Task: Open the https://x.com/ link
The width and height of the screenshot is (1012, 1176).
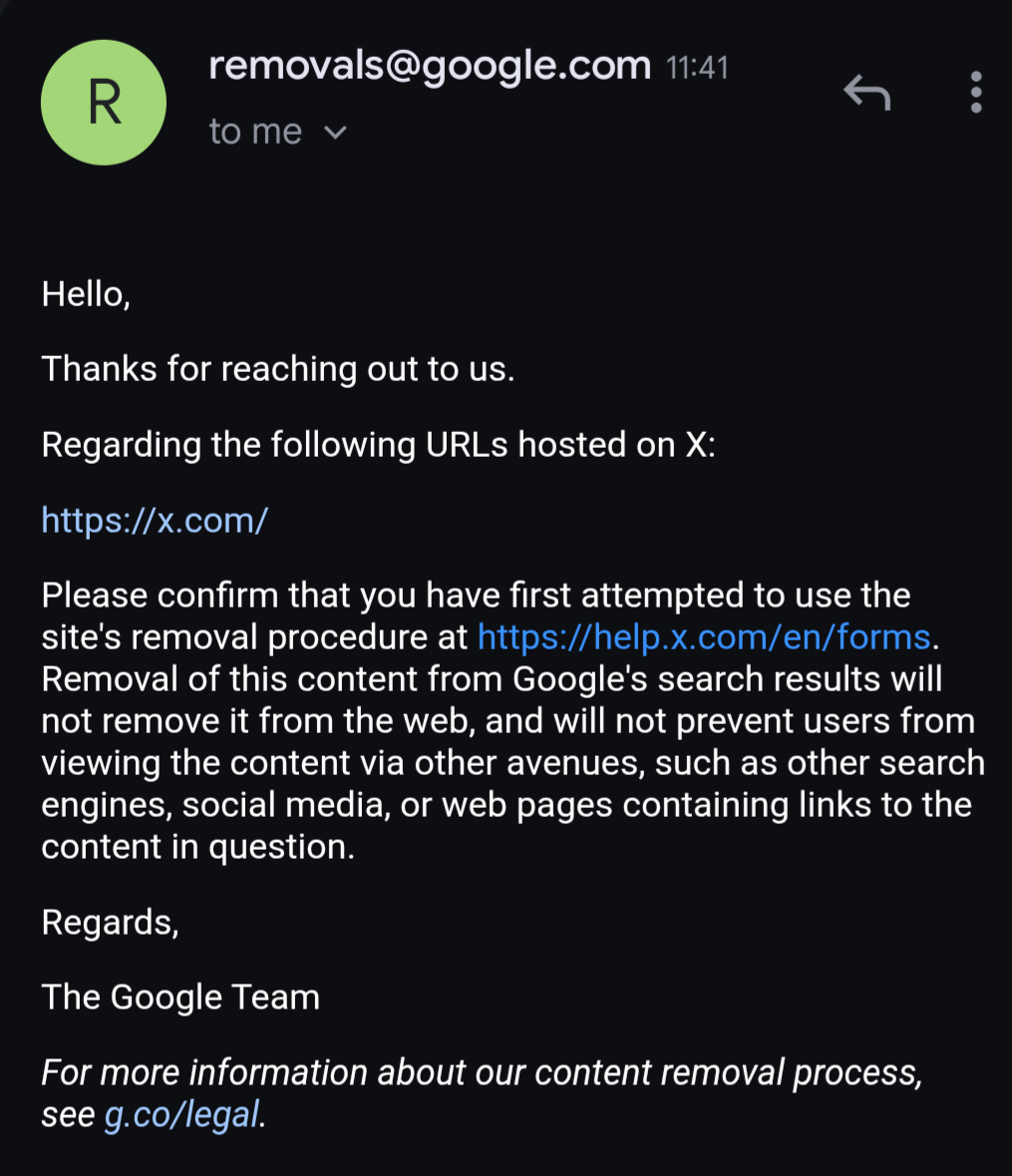Action: point(155,520)
